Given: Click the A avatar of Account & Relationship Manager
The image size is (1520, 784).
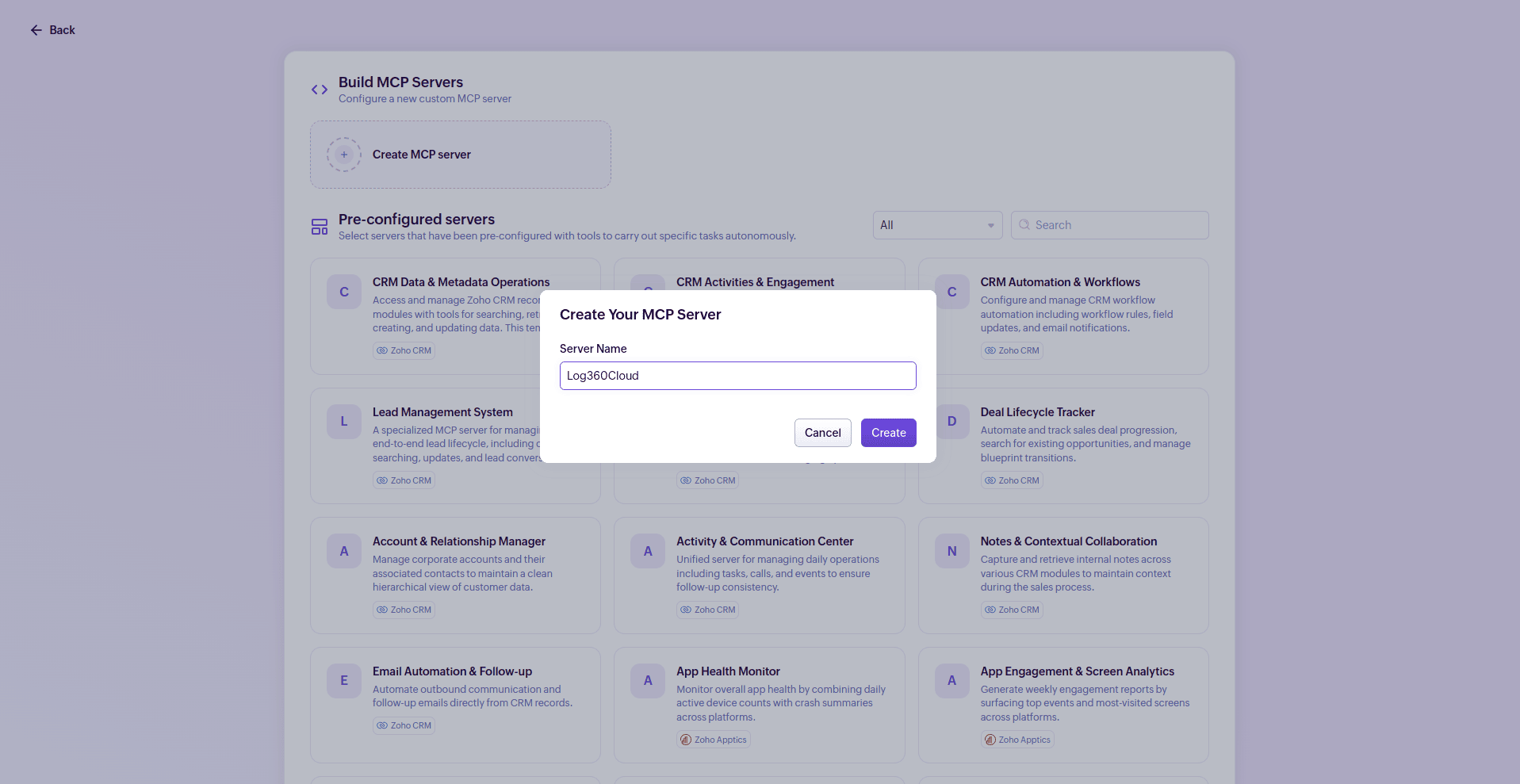Looking at the screenshot, I should pyautogui.click(x=344, y=551).
